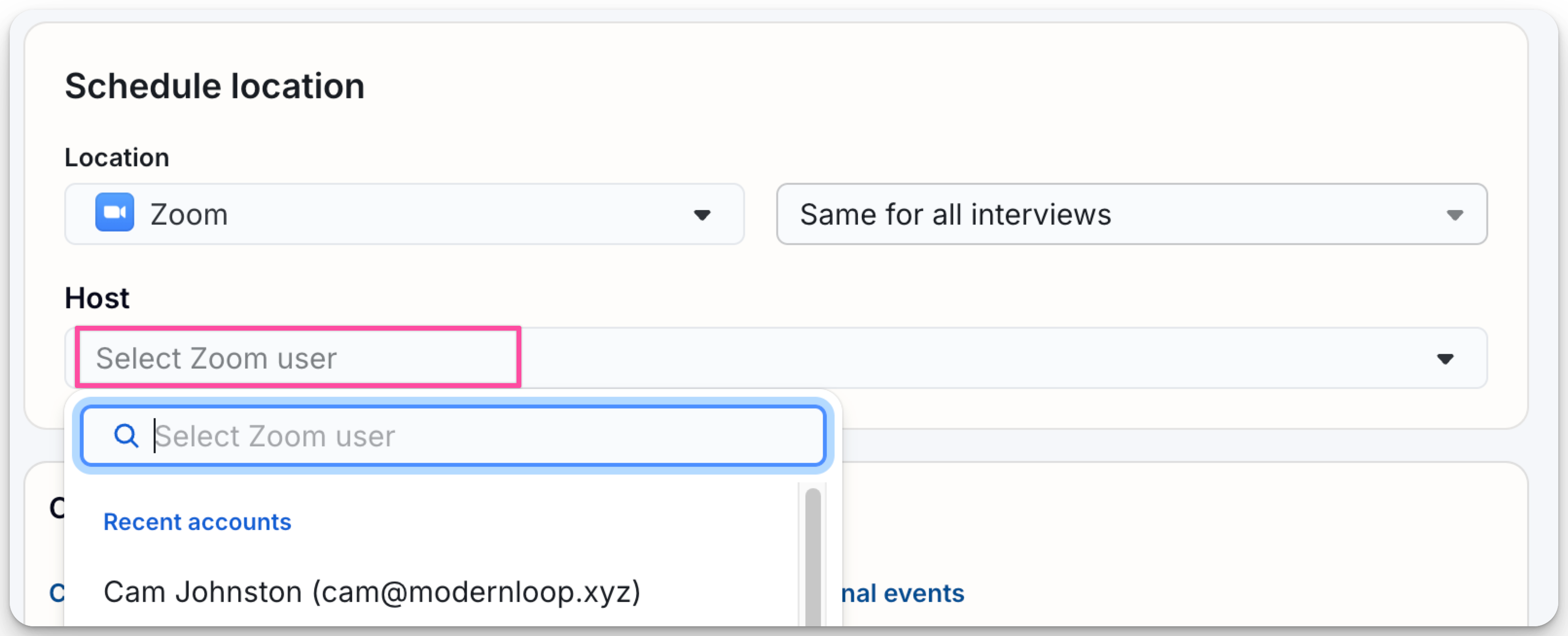1568x636 pixels.
Task: Open the Zoom location dropdown
Action: [x=404, y=214]
